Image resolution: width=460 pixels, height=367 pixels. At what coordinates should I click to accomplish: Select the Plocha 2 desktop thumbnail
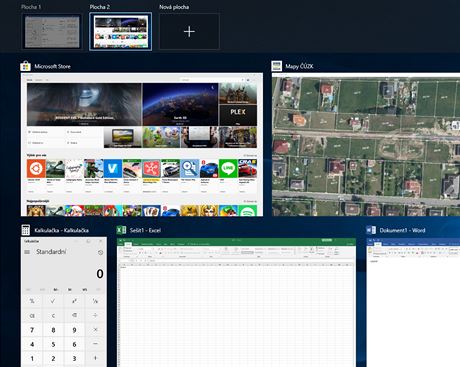pyautogui.click(x=121, y=32)
